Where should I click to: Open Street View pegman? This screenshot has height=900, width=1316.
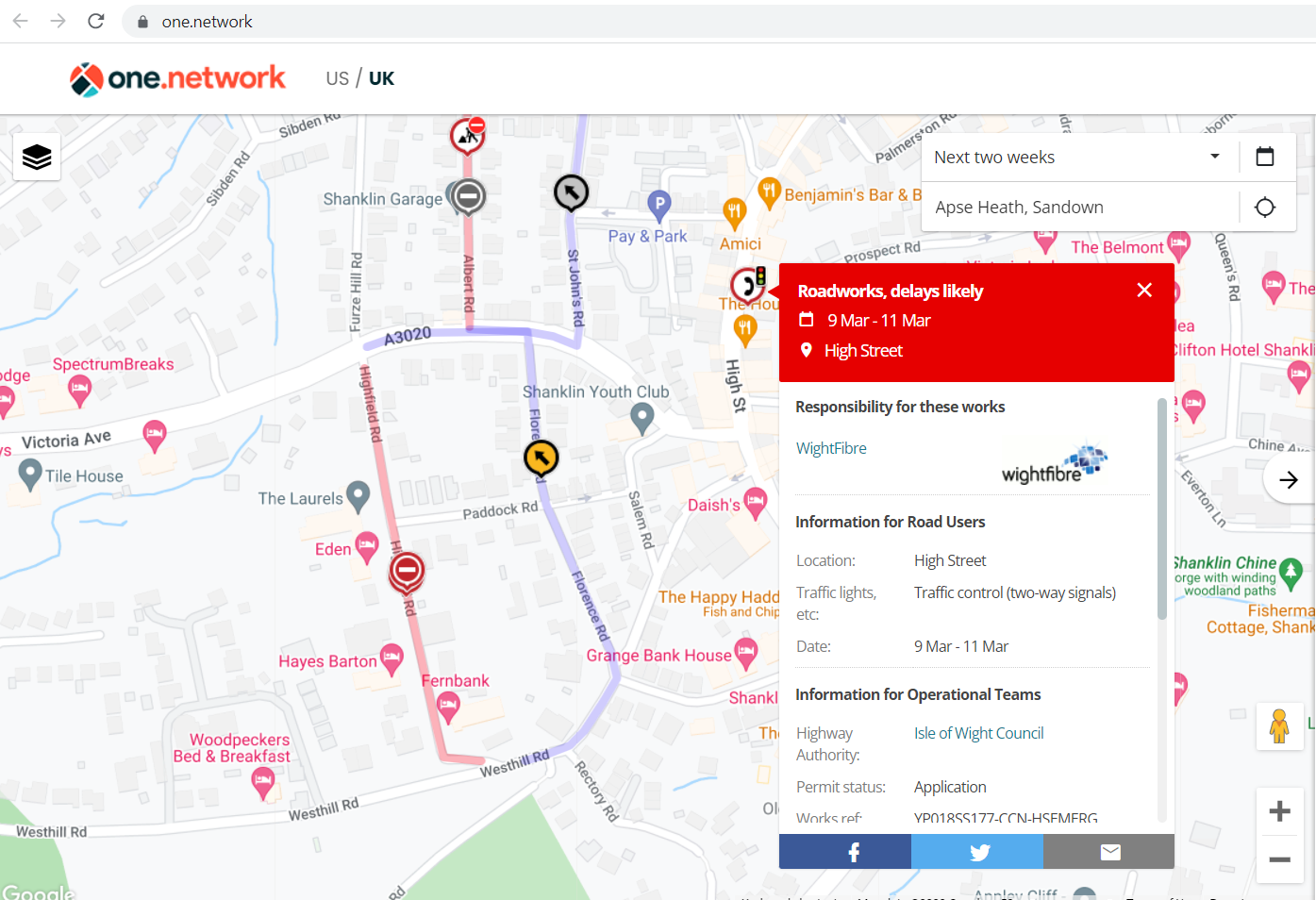click(1279, 726)
